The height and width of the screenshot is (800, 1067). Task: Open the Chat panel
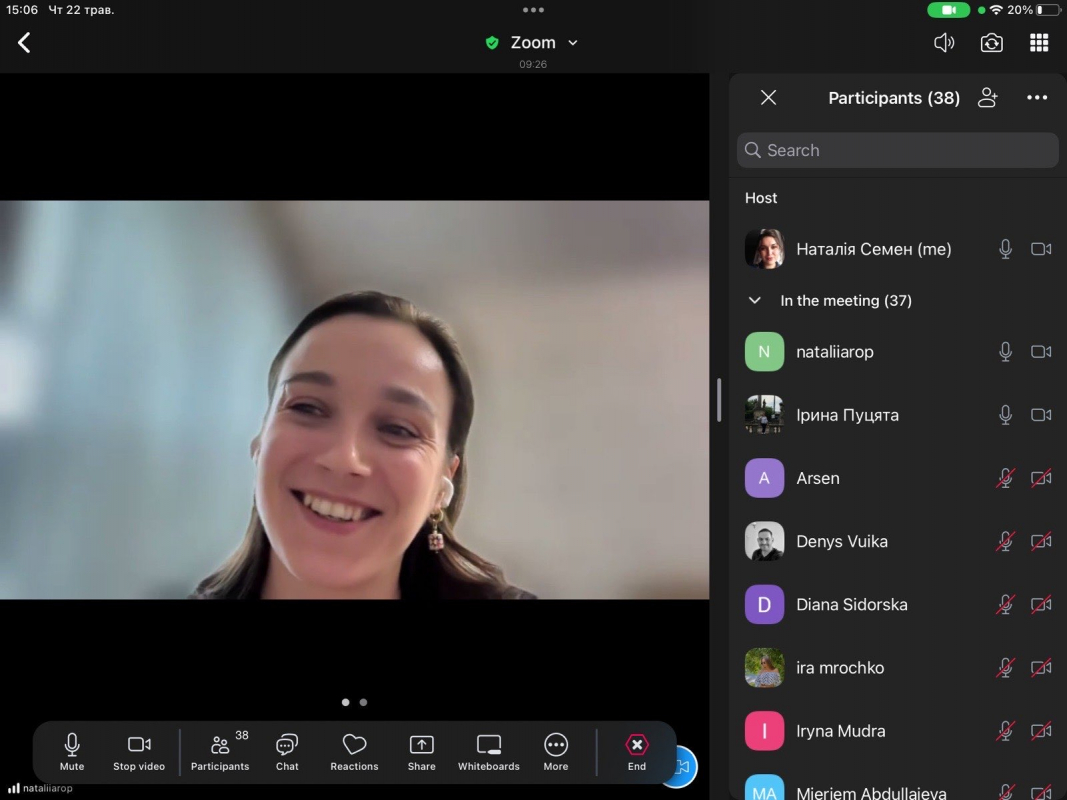coord(287,752)
